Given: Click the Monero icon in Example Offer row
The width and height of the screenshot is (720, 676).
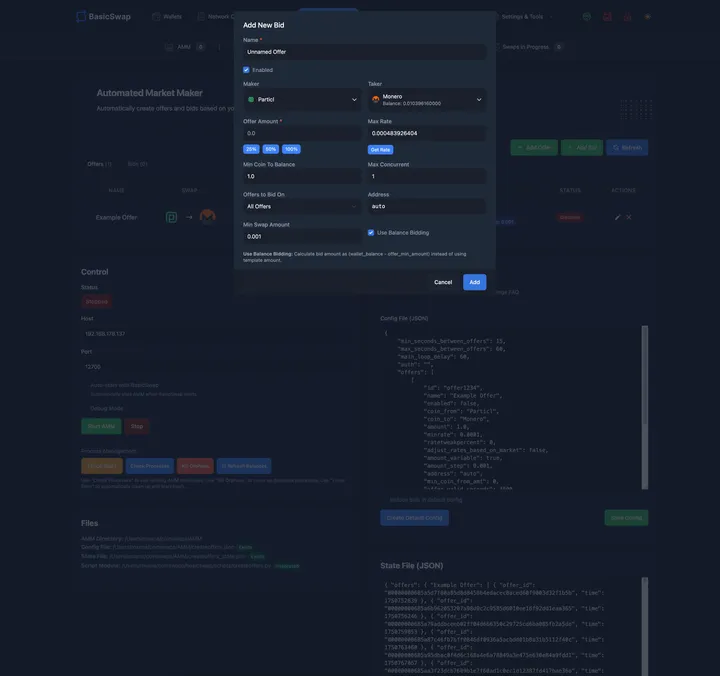Looking at the screenshot, I should tap(208, 217).
